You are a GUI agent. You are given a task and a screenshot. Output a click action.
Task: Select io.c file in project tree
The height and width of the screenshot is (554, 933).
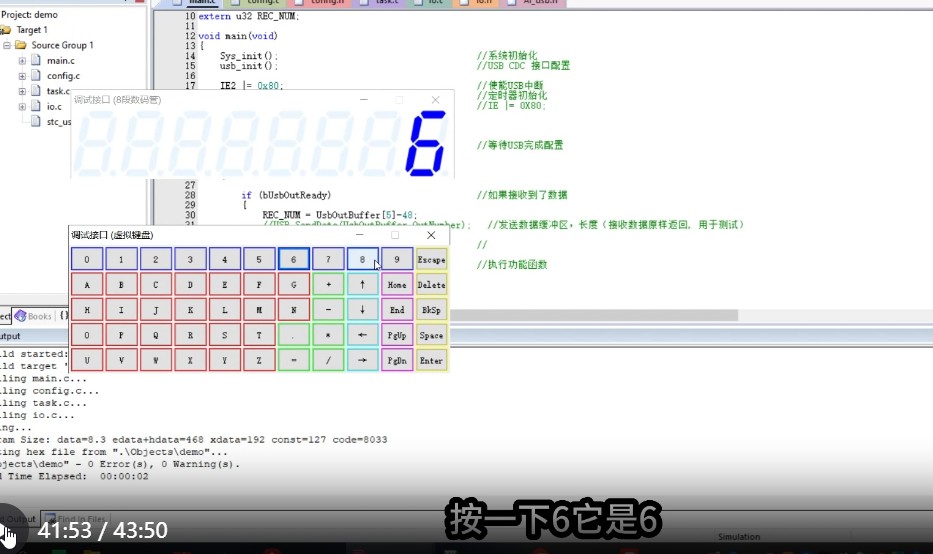[x=54, y=107]
